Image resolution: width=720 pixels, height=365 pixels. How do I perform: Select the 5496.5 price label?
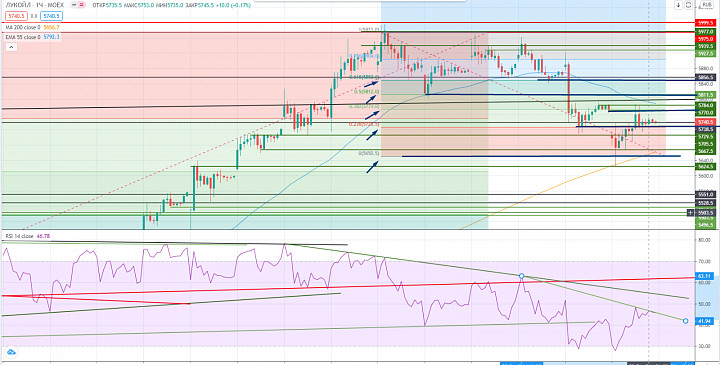(x=706, y=225)
